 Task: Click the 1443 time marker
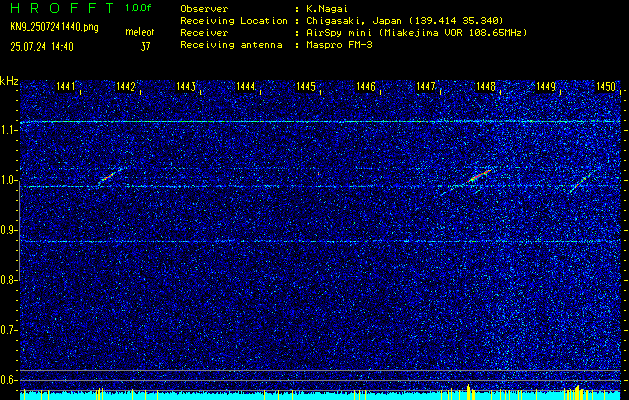pyautogui.click(x=185, y=86)
